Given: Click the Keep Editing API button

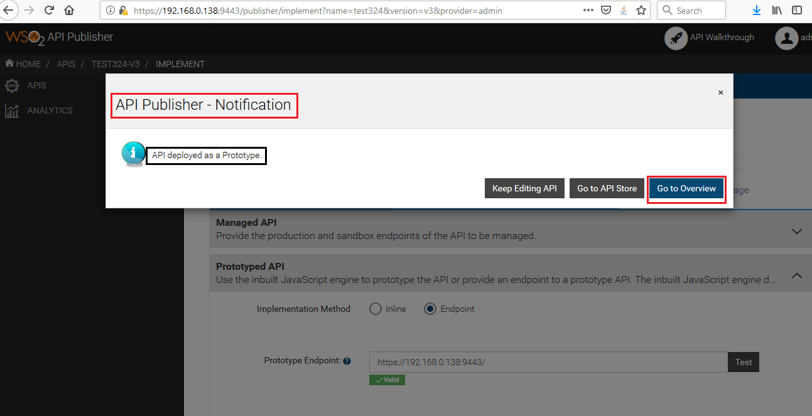Looking at the screenshot, I should point(525,189).
